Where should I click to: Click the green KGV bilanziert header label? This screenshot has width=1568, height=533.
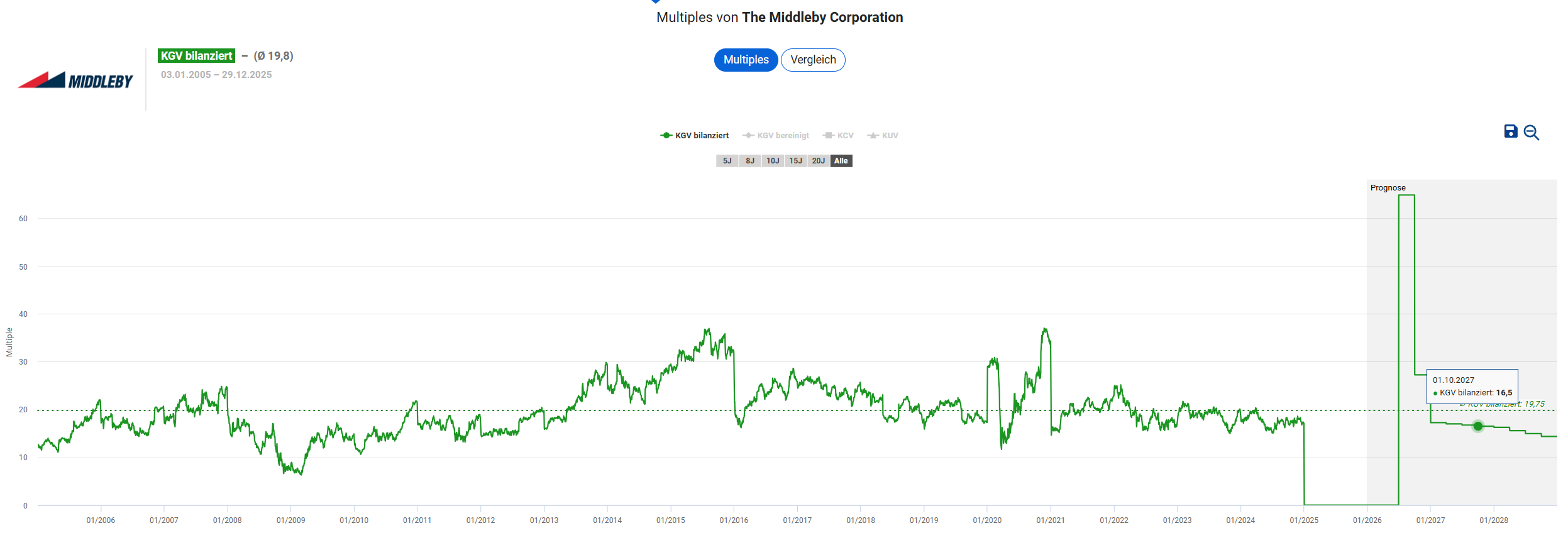tap(196, 56)
